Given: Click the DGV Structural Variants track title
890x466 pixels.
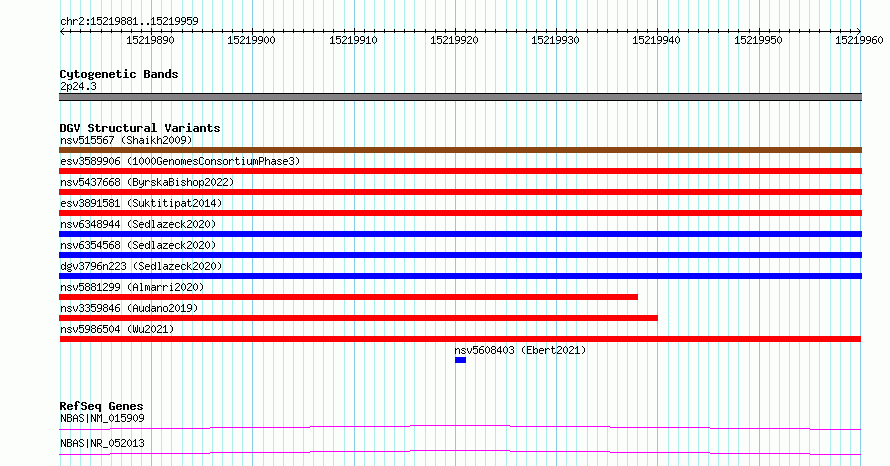Looking at the screenshot, I should click(140, 128).
